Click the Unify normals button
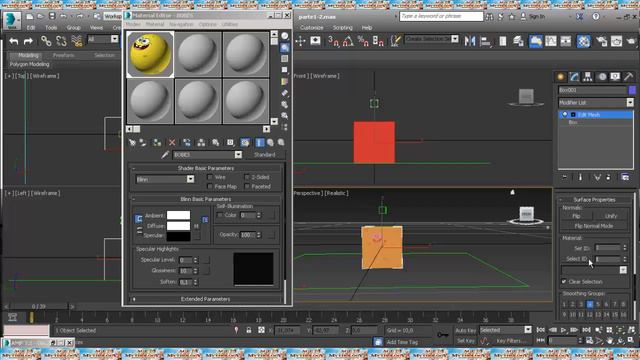 click(611, 216)
